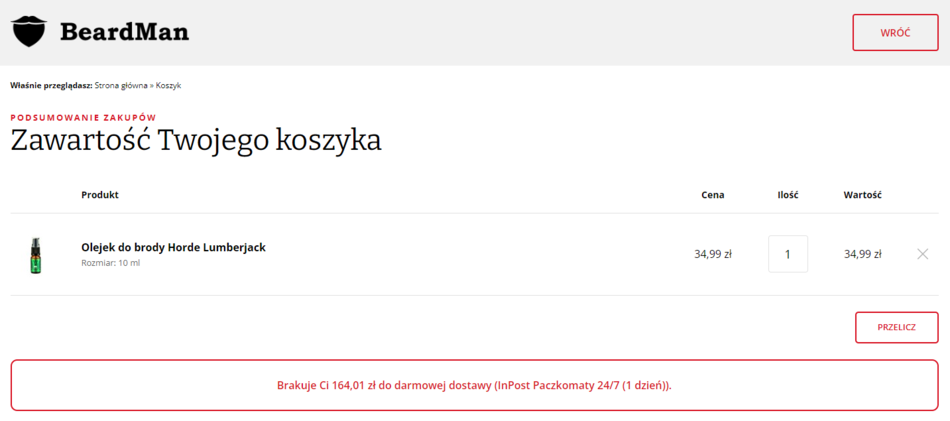Viewport: 950px width, 421px height.
Task: Focus the product quantity input field
Action: [x=788, y=254]
